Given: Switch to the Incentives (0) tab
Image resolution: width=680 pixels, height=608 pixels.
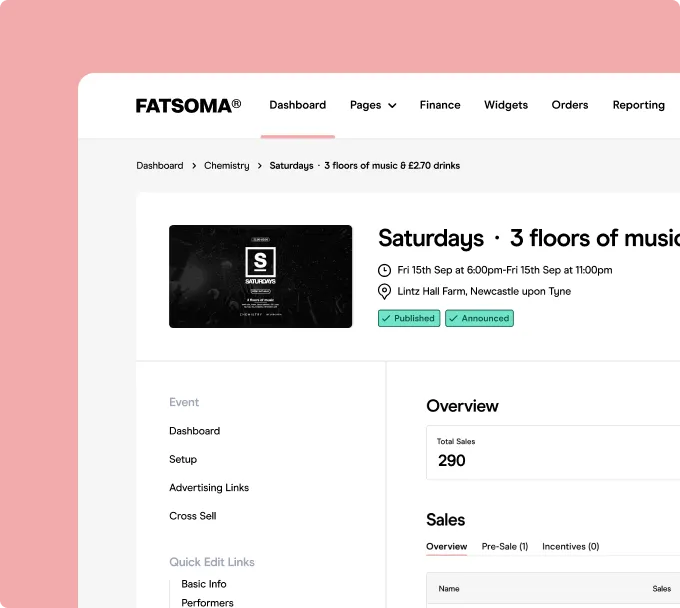Looking at the screenshot, I should coord(571,546).
